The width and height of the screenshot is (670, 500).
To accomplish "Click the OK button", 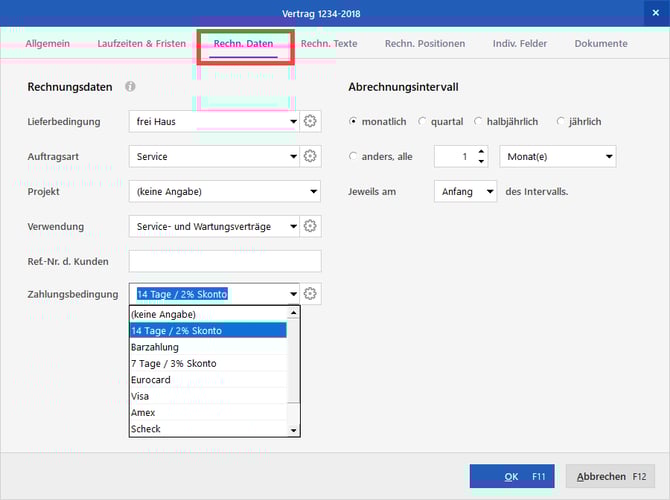I will point(511,476).
